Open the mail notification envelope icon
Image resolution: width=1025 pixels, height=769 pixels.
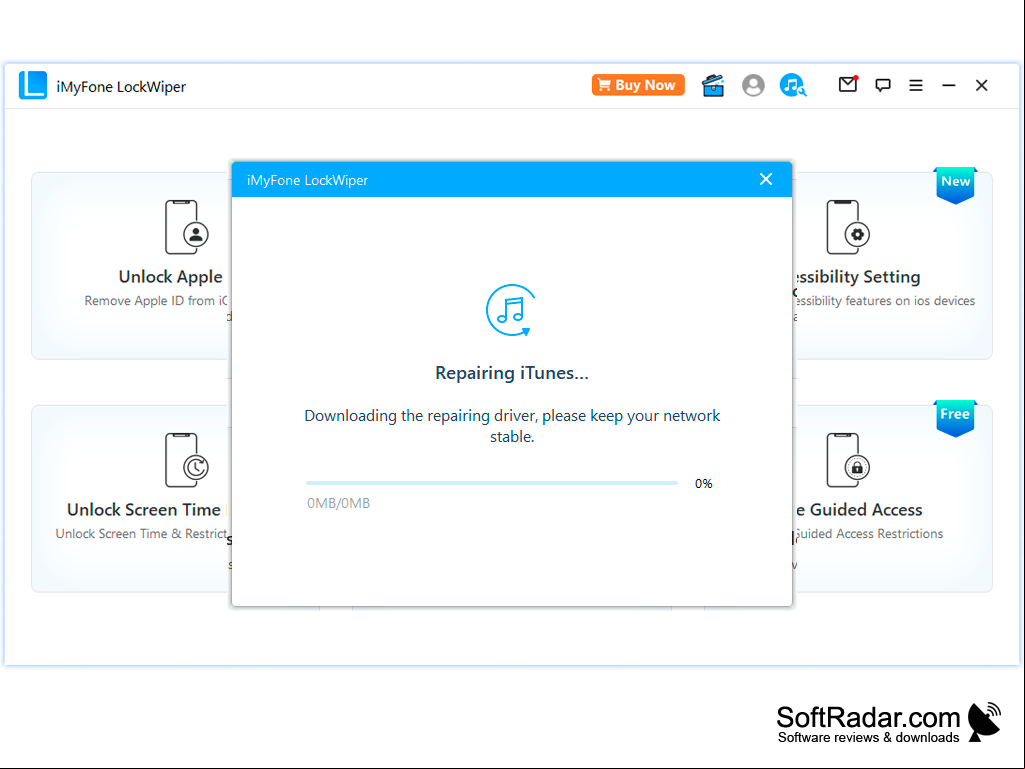(848, 84)
